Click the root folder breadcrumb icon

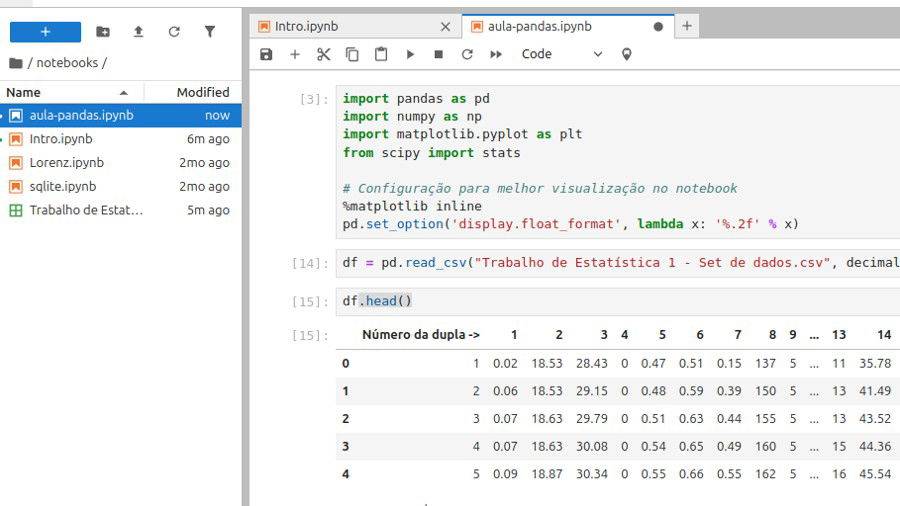pos(16,63)
